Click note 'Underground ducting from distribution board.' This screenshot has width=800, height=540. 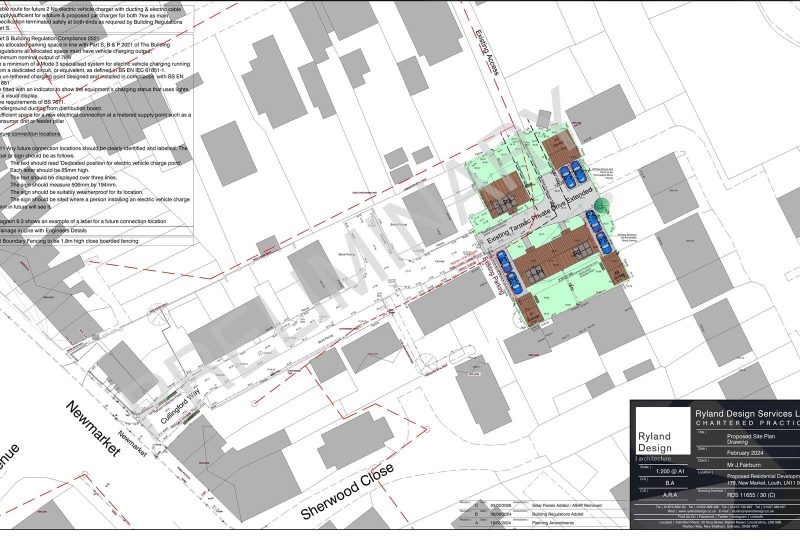51,108
